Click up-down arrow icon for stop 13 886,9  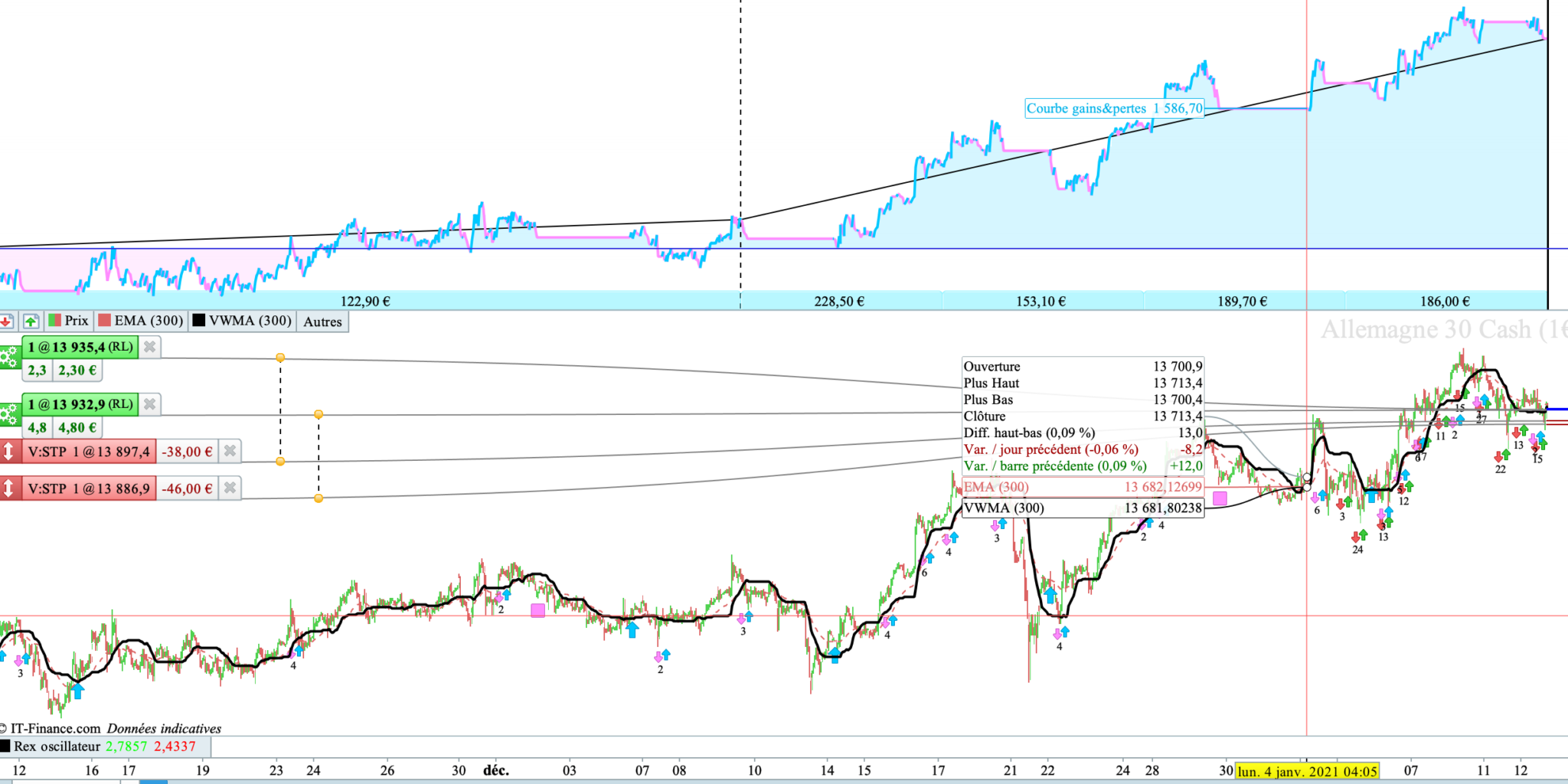pyautogui.click(x=9, y=488)
